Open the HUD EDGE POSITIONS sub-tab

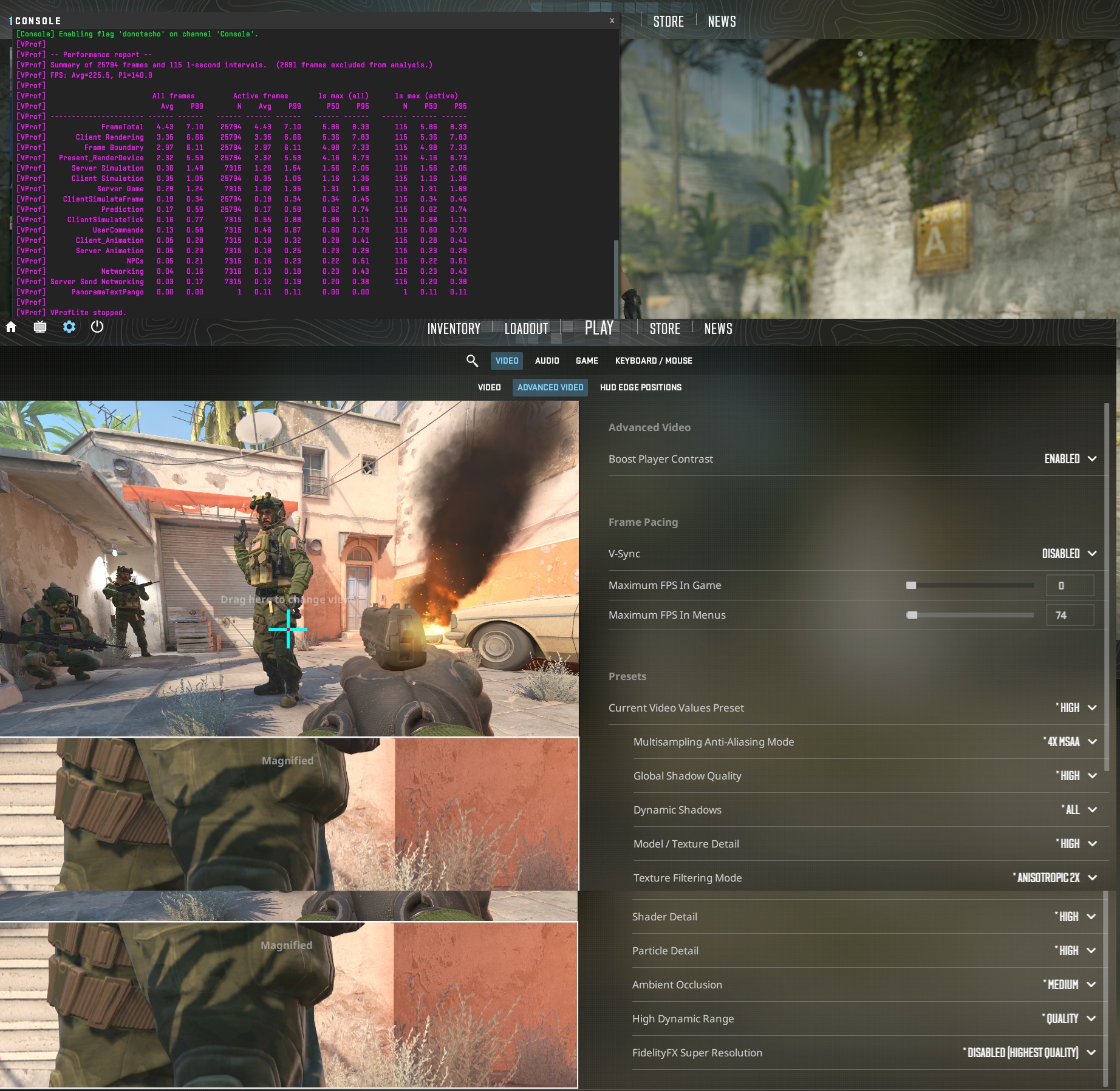[x=641, y=387]
